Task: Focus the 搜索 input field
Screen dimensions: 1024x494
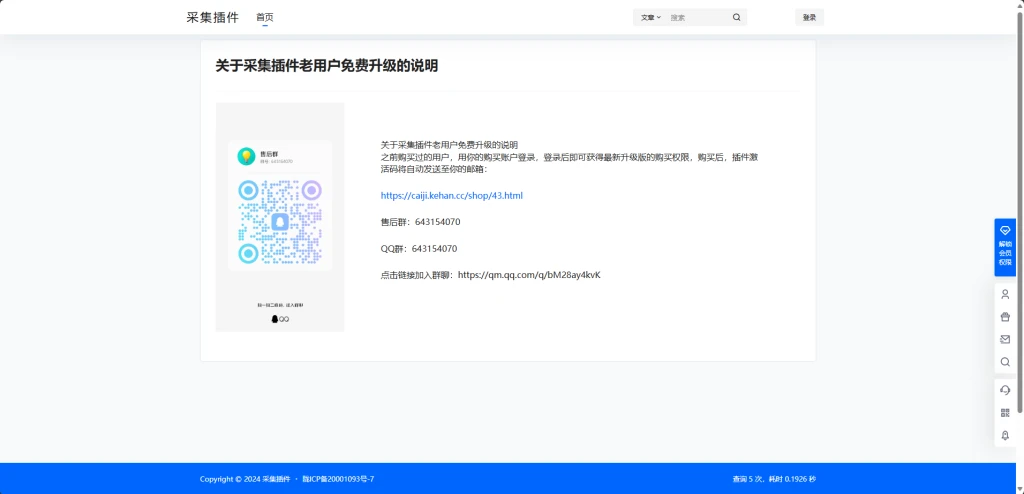Action: [x=697, y=18]
